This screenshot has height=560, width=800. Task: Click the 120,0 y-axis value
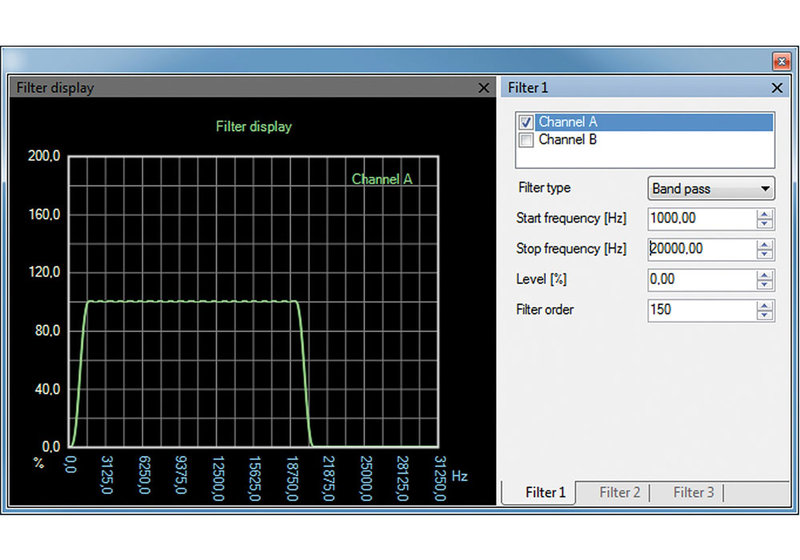point(44,272)
